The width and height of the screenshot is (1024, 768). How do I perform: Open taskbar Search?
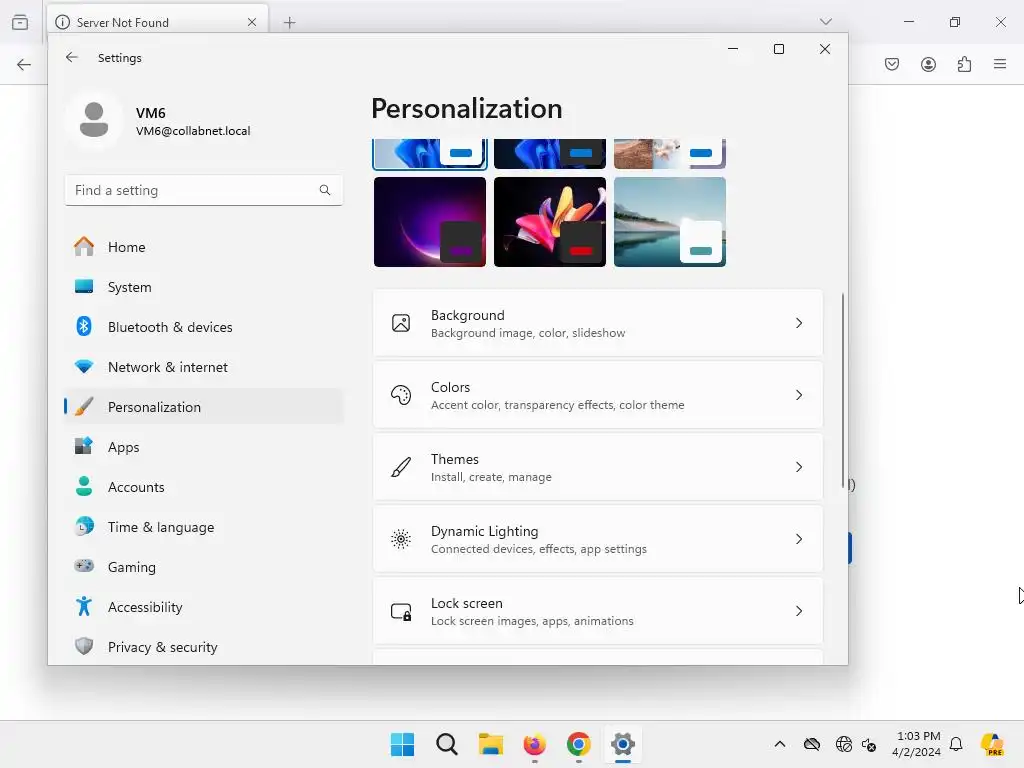click(x=447, y=744)
